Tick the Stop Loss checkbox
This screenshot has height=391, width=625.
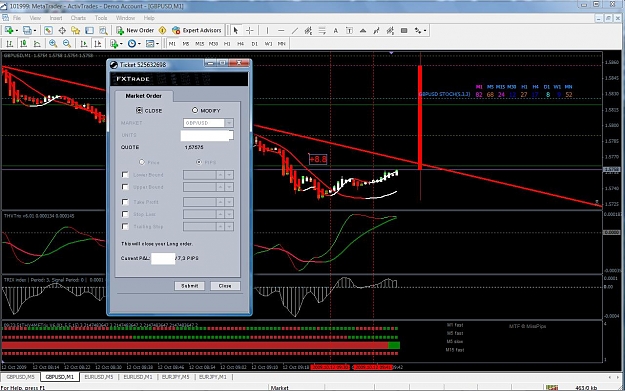[125, 214]
